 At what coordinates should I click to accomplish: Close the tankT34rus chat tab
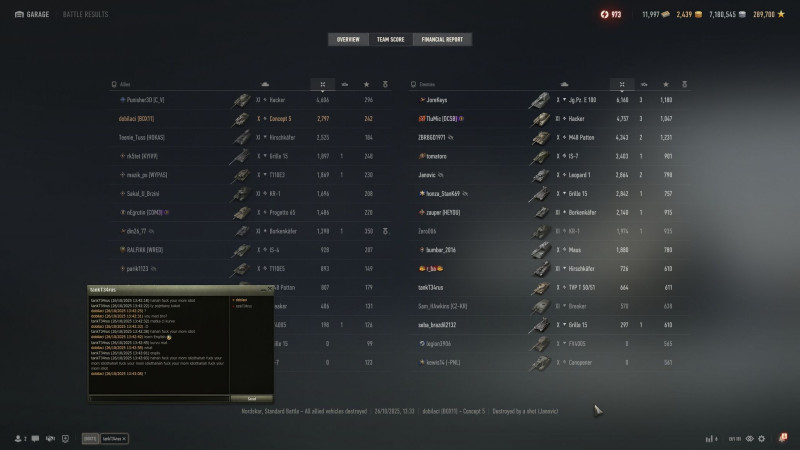(124, 439)
